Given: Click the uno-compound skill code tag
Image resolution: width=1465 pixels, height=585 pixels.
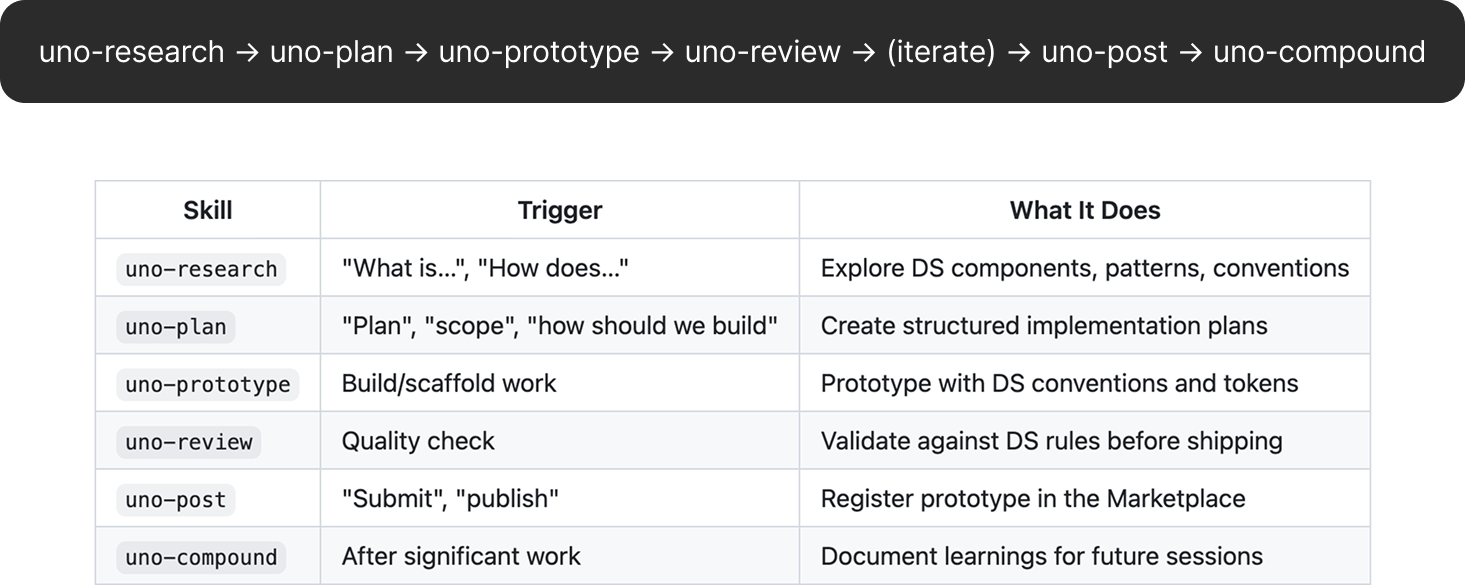Looking at the screenshot, I should (201, 558).
